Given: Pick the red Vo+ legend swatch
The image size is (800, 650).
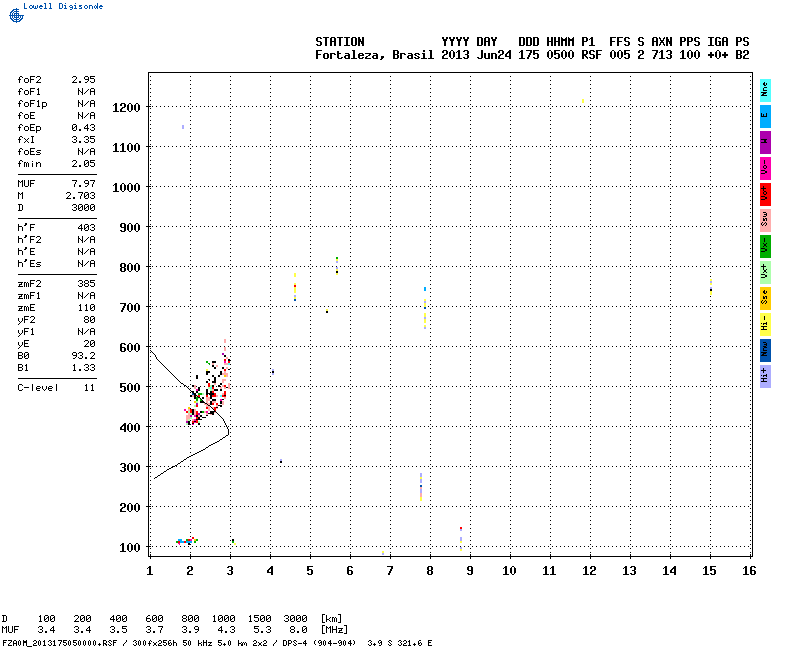Looking at the screenshot, I should 765,194.
